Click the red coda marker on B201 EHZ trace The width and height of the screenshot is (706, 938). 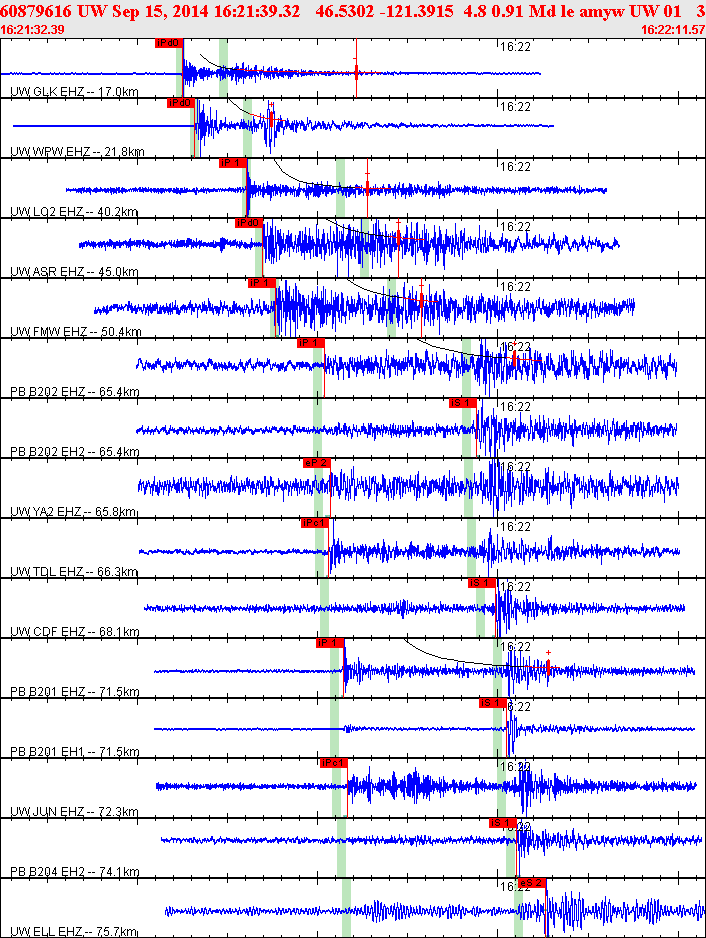click(548, 666)
